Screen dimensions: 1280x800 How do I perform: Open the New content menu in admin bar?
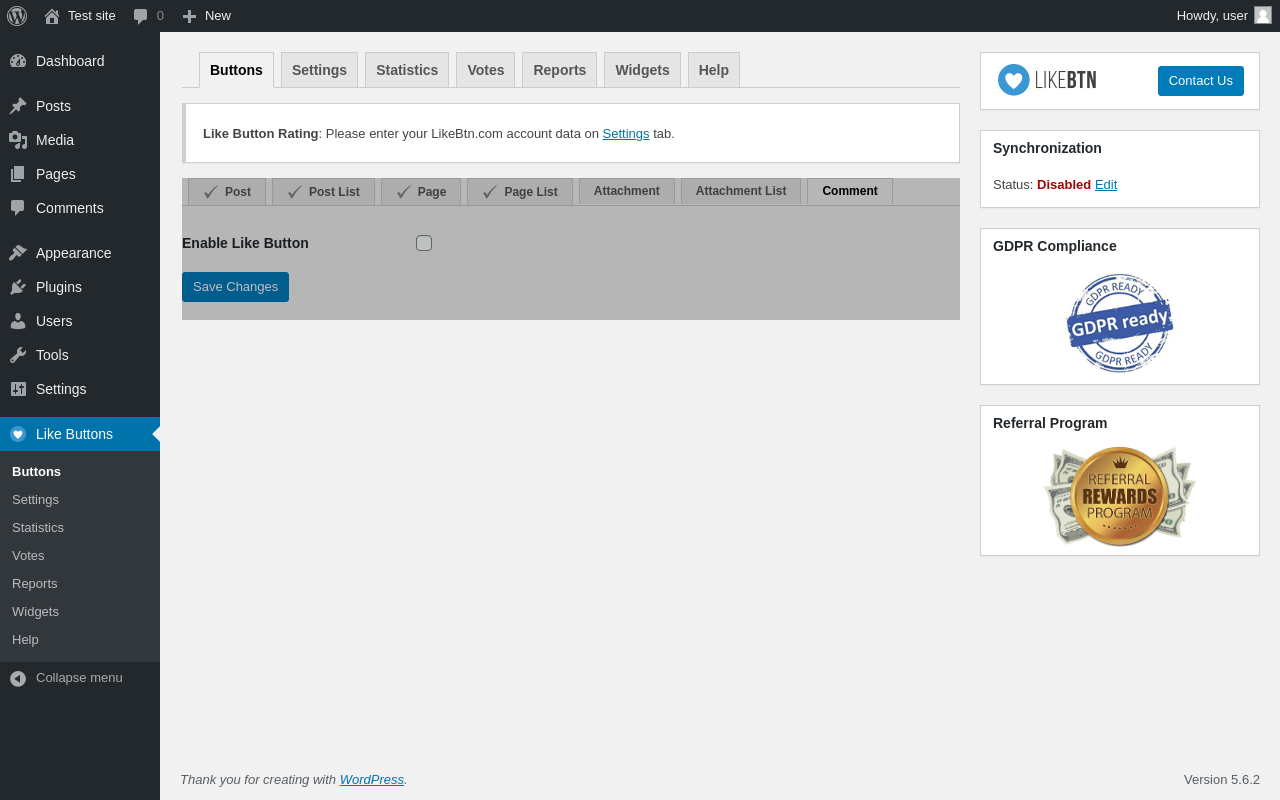(x=206, y=16)
